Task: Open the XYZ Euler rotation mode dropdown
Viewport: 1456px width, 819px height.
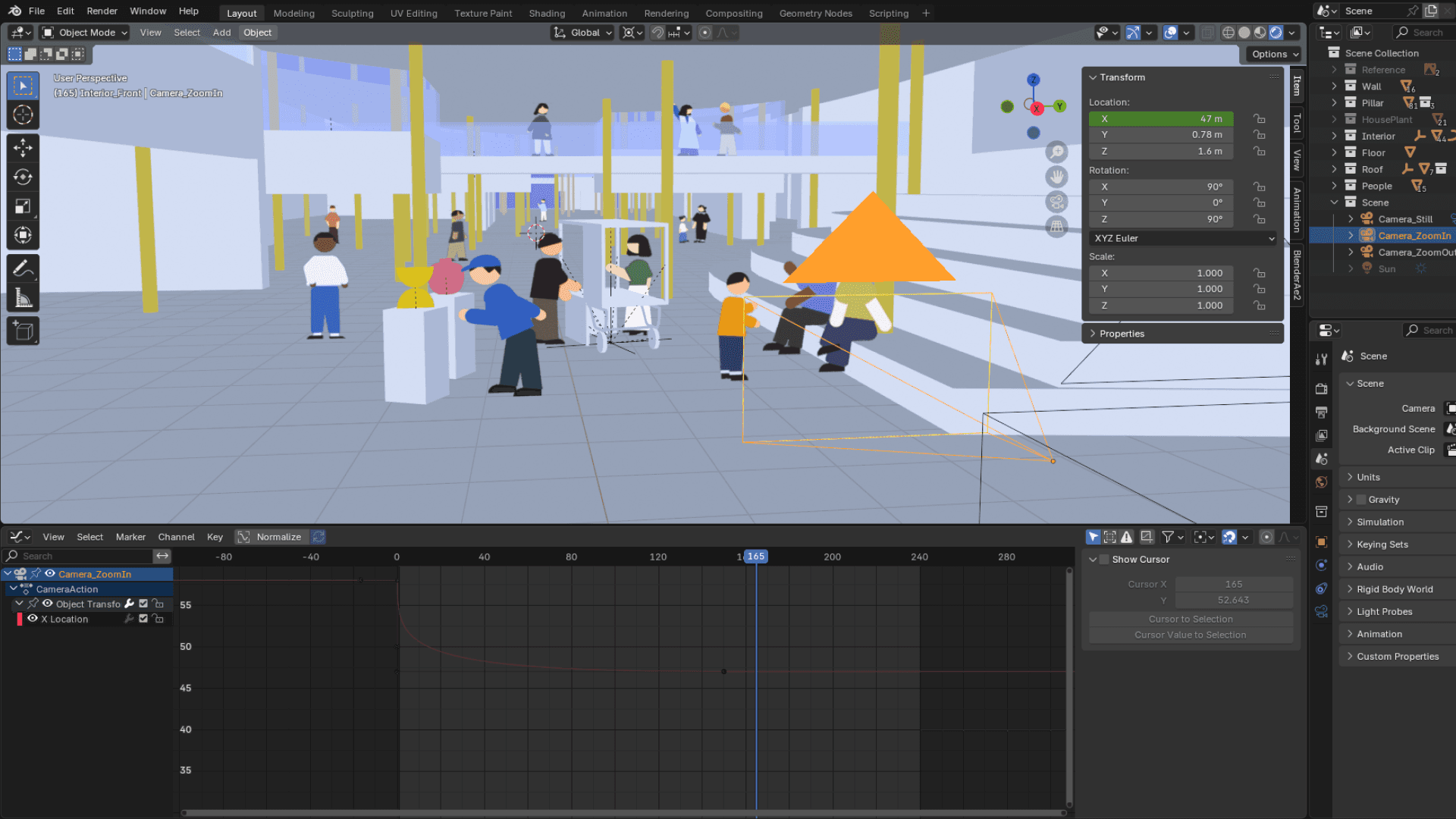Action: coord(1183,238)
